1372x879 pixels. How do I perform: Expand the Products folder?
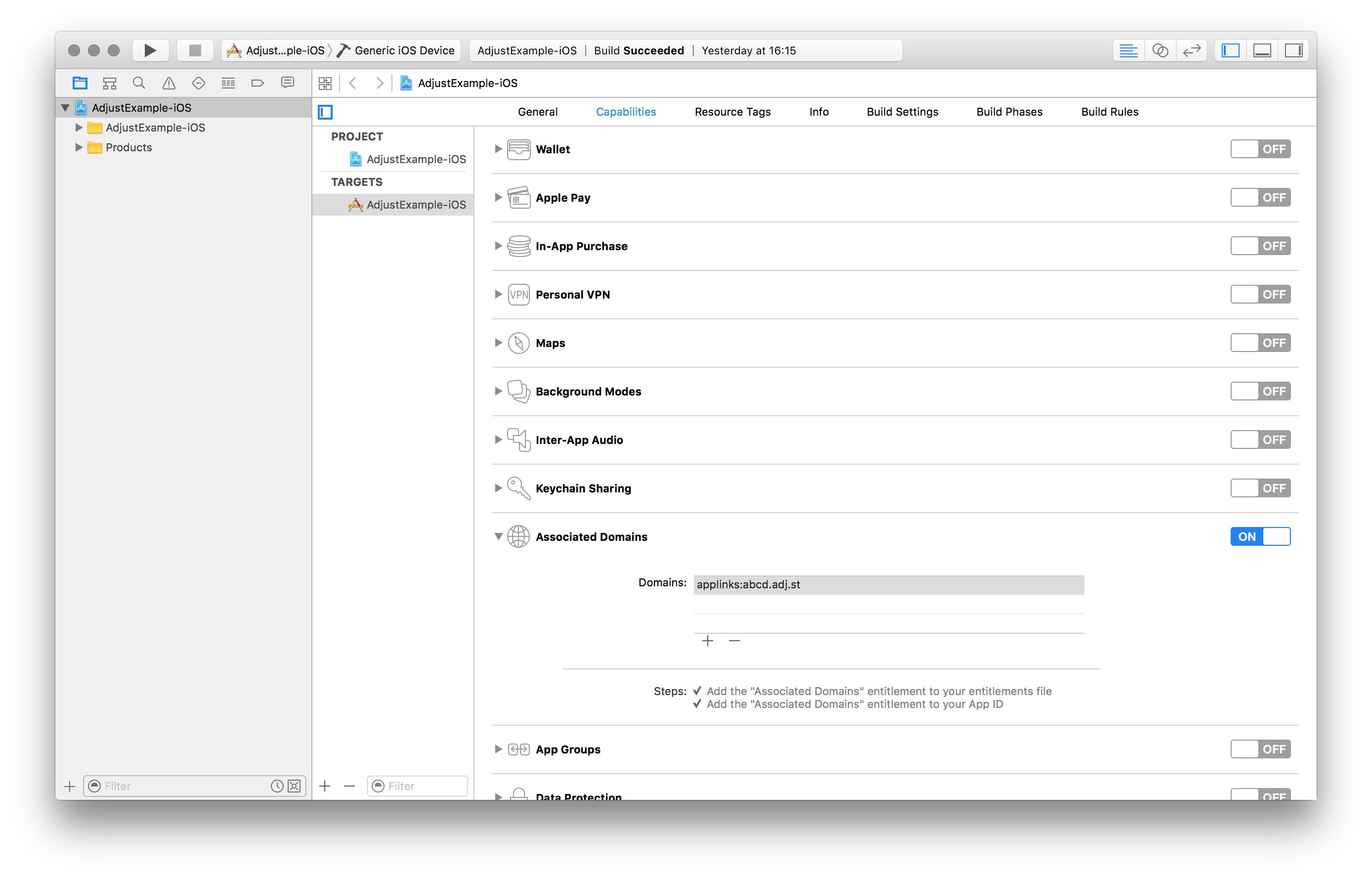(x=79, y=147)
